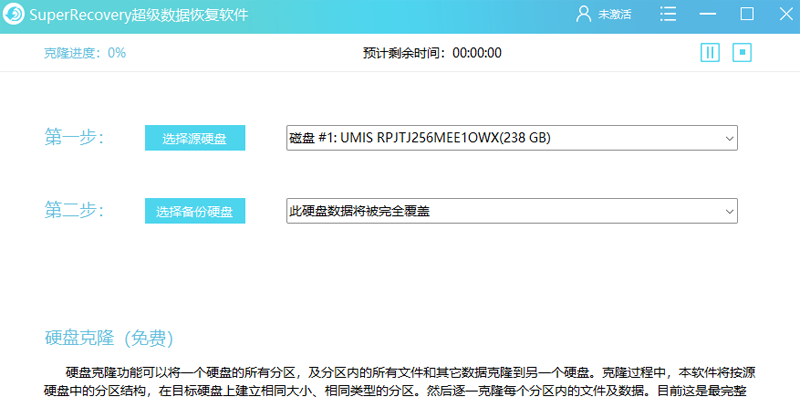Open the source disk dropdown arrow

pyautogui.click(x=730, y=138)
